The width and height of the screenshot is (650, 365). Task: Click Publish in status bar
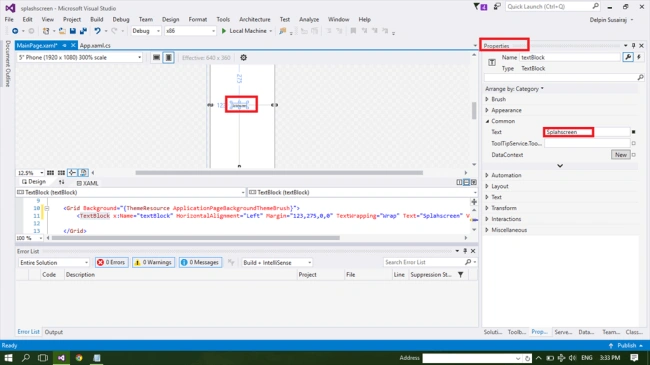pyautogui.click(x=626, y=345)
